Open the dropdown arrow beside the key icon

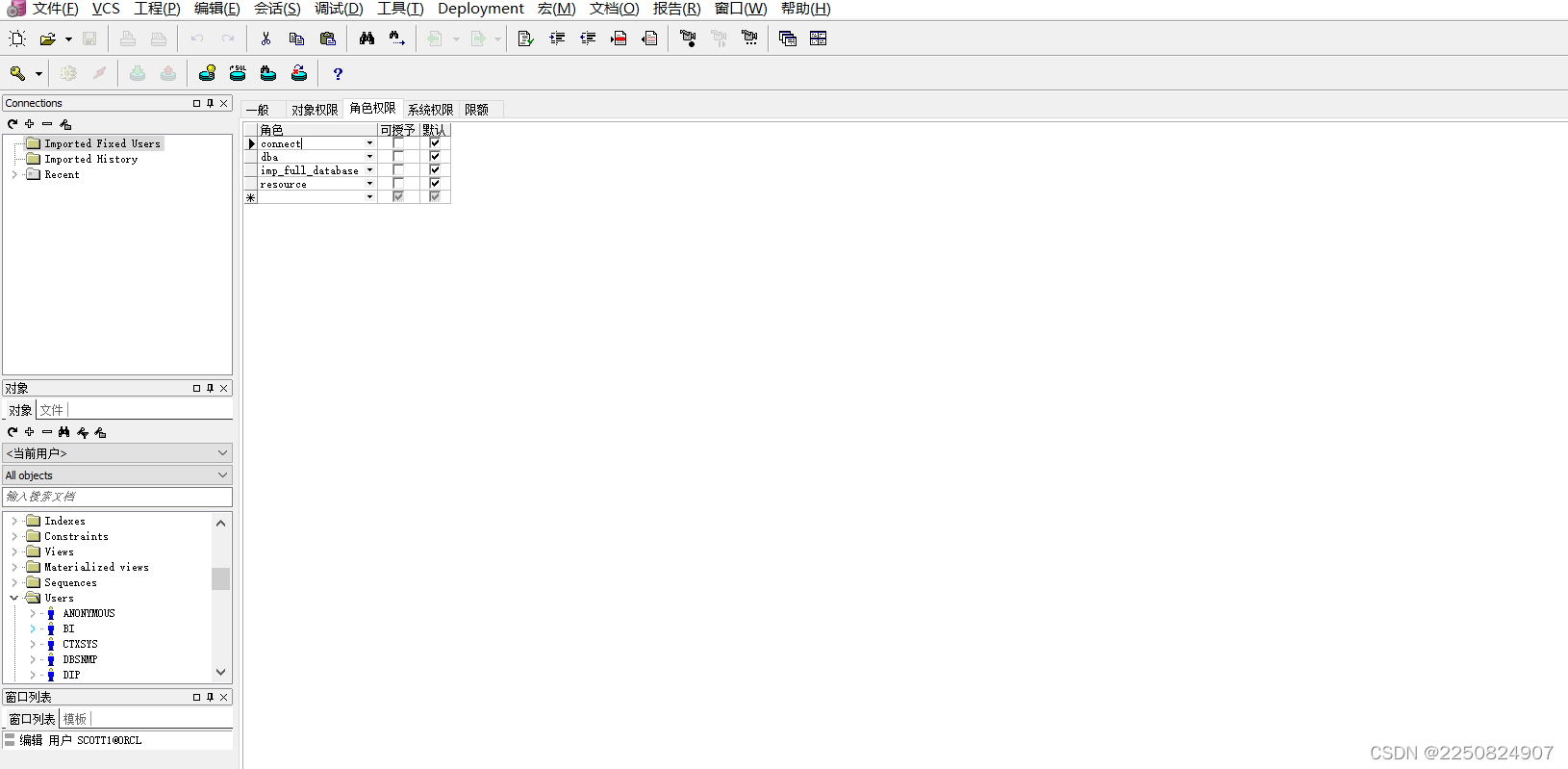(x=38, y=73)
